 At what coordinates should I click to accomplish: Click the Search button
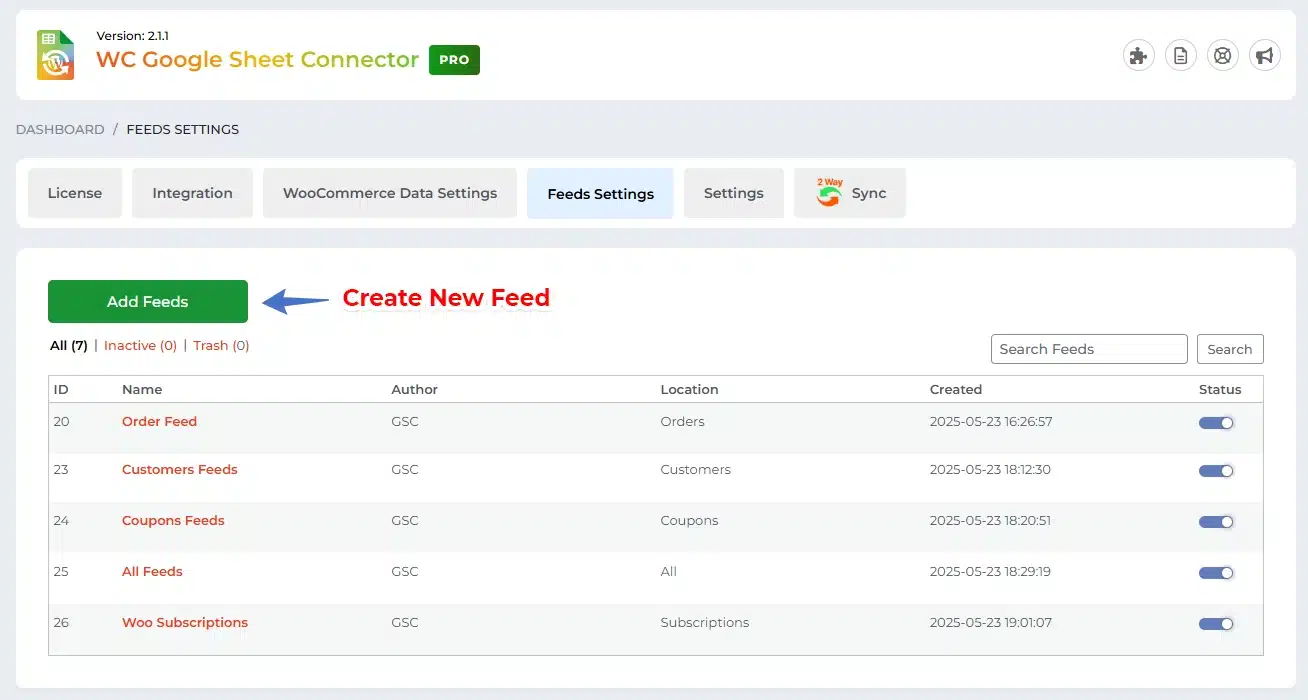click(x=1229, y=349)
